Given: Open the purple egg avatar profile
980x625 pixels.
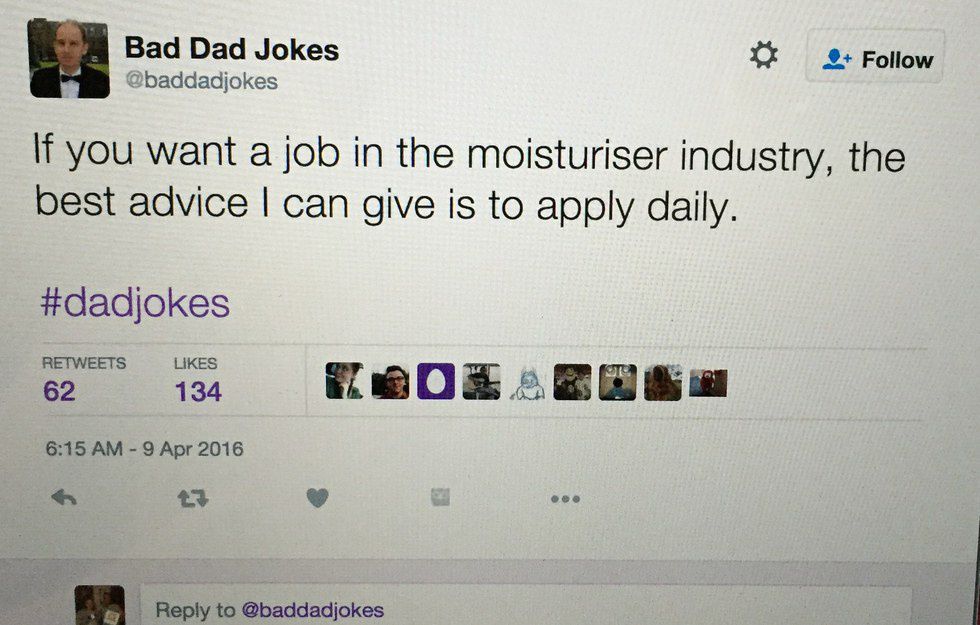Looking at the screenshot, I should [435, 381].
